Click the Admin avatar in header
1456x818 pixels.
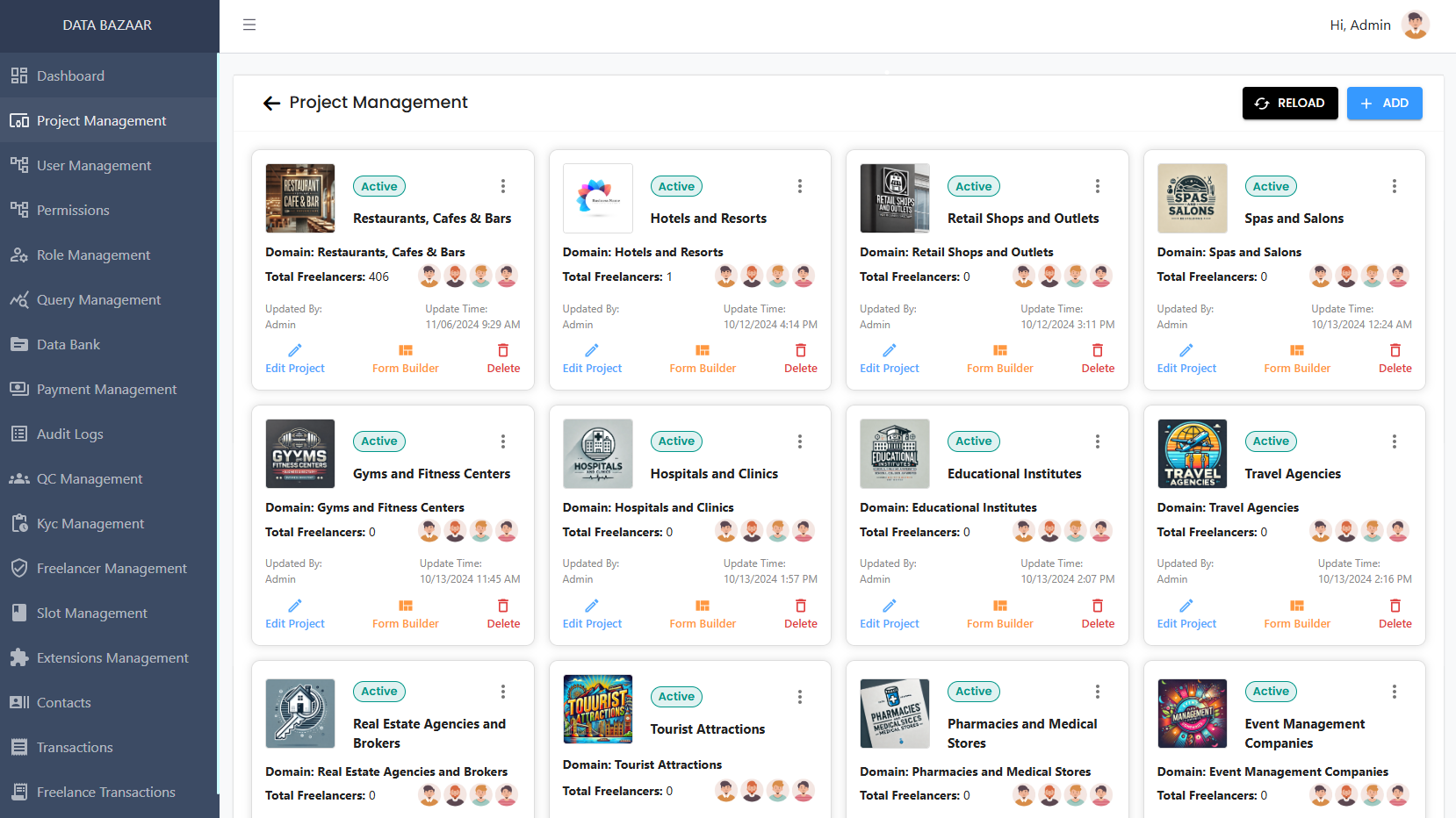pyautogui.click(x=1415, y=25)
